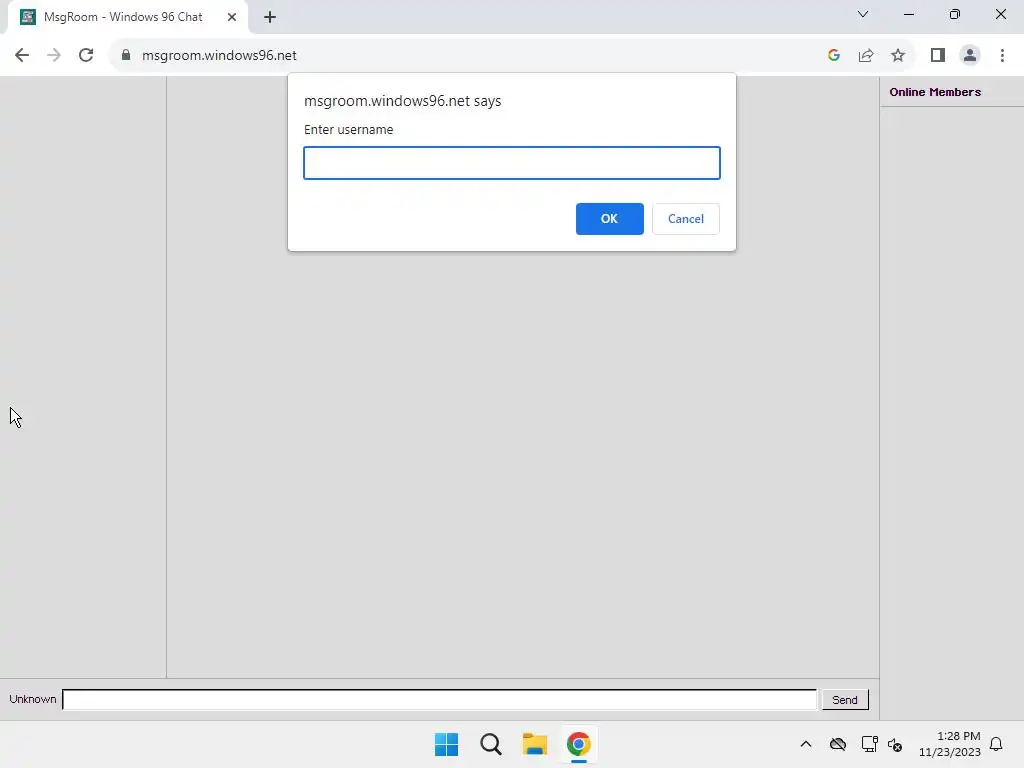This screenshot has height=768, width=1024.
Task: Launch File Explorer from the taskbar
Action: point(535,744)
